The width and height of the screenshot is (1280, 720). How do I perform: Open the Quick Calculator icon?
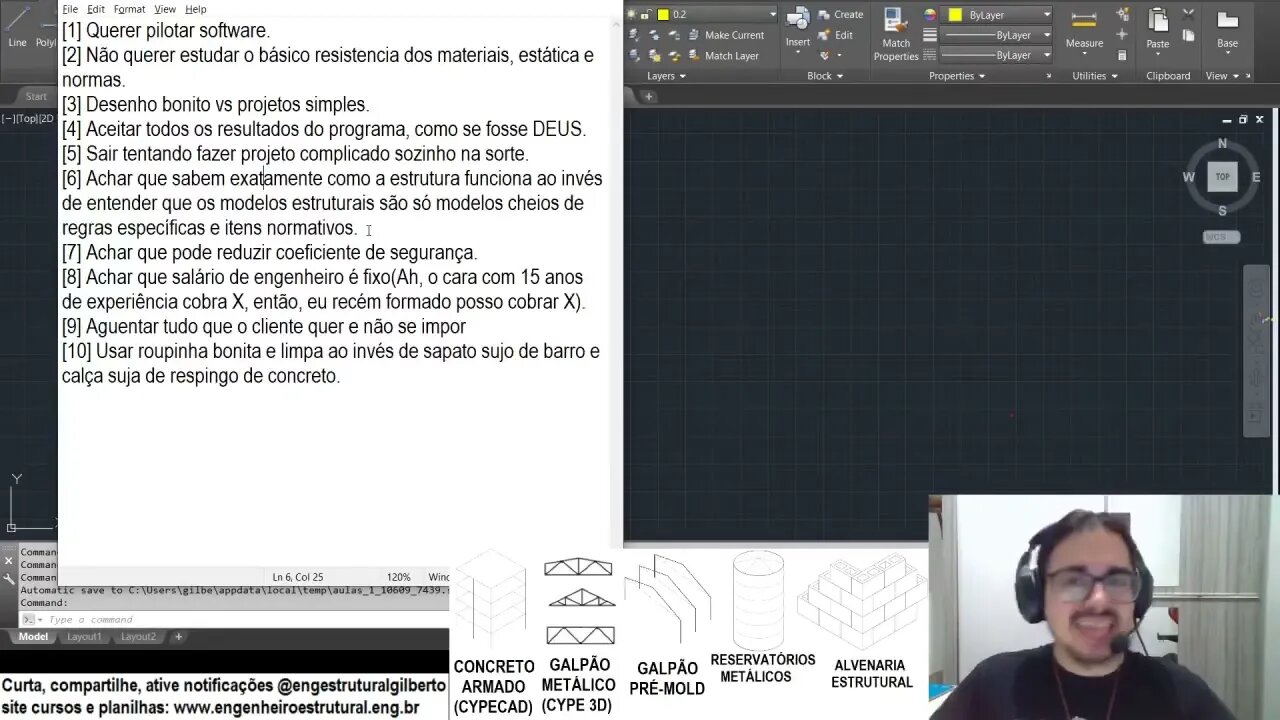1123,55
